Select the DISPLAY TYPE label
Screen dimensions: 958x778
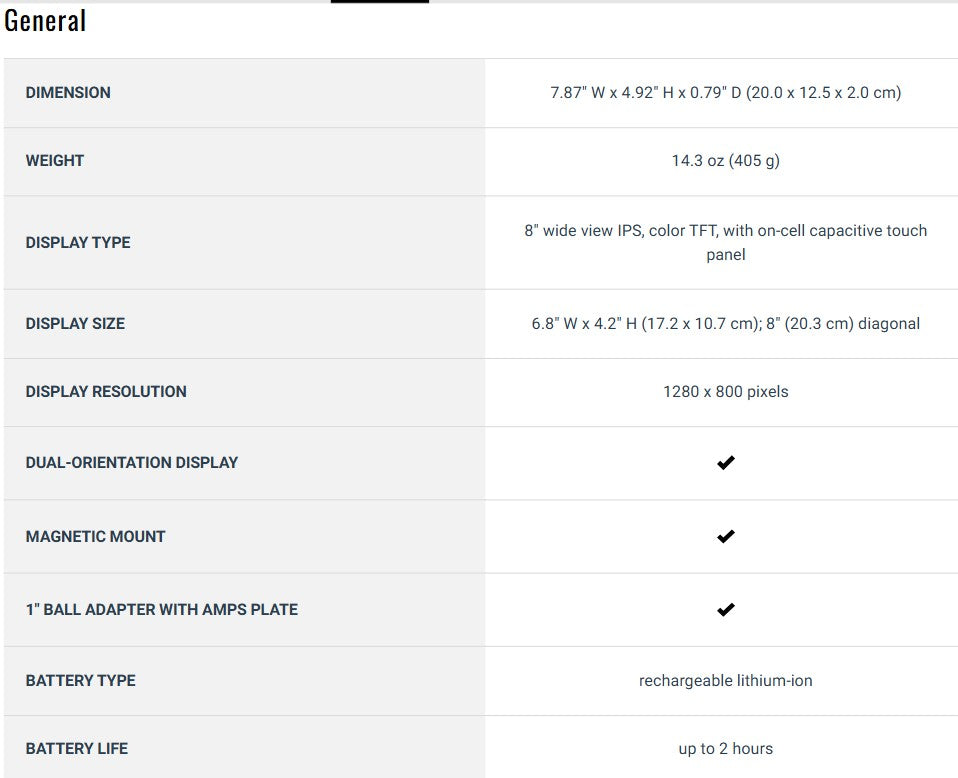click(78, 243)
